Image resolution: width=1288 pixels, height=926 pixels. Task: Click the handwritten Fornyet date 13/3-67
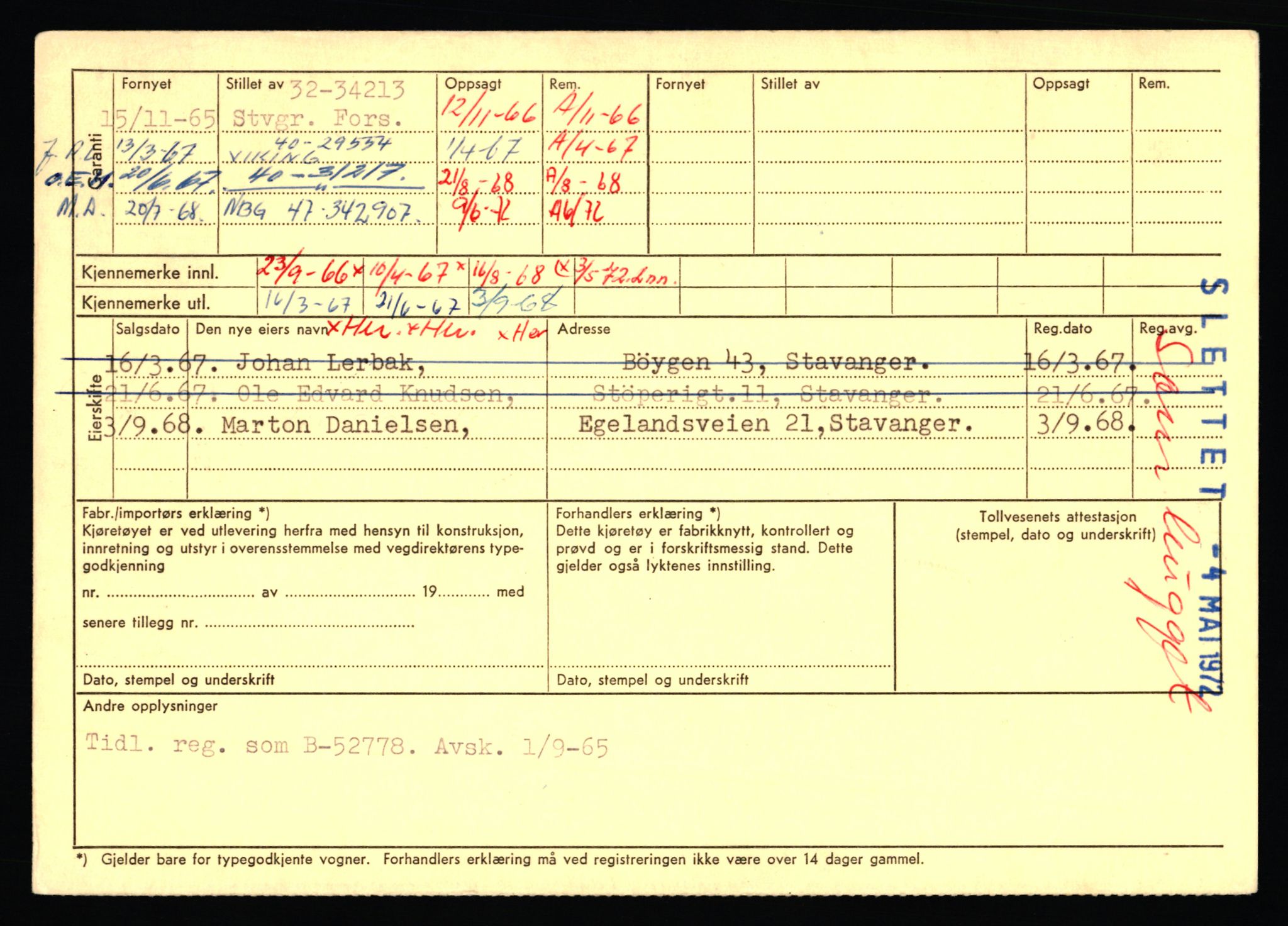(x=156, y=152)
